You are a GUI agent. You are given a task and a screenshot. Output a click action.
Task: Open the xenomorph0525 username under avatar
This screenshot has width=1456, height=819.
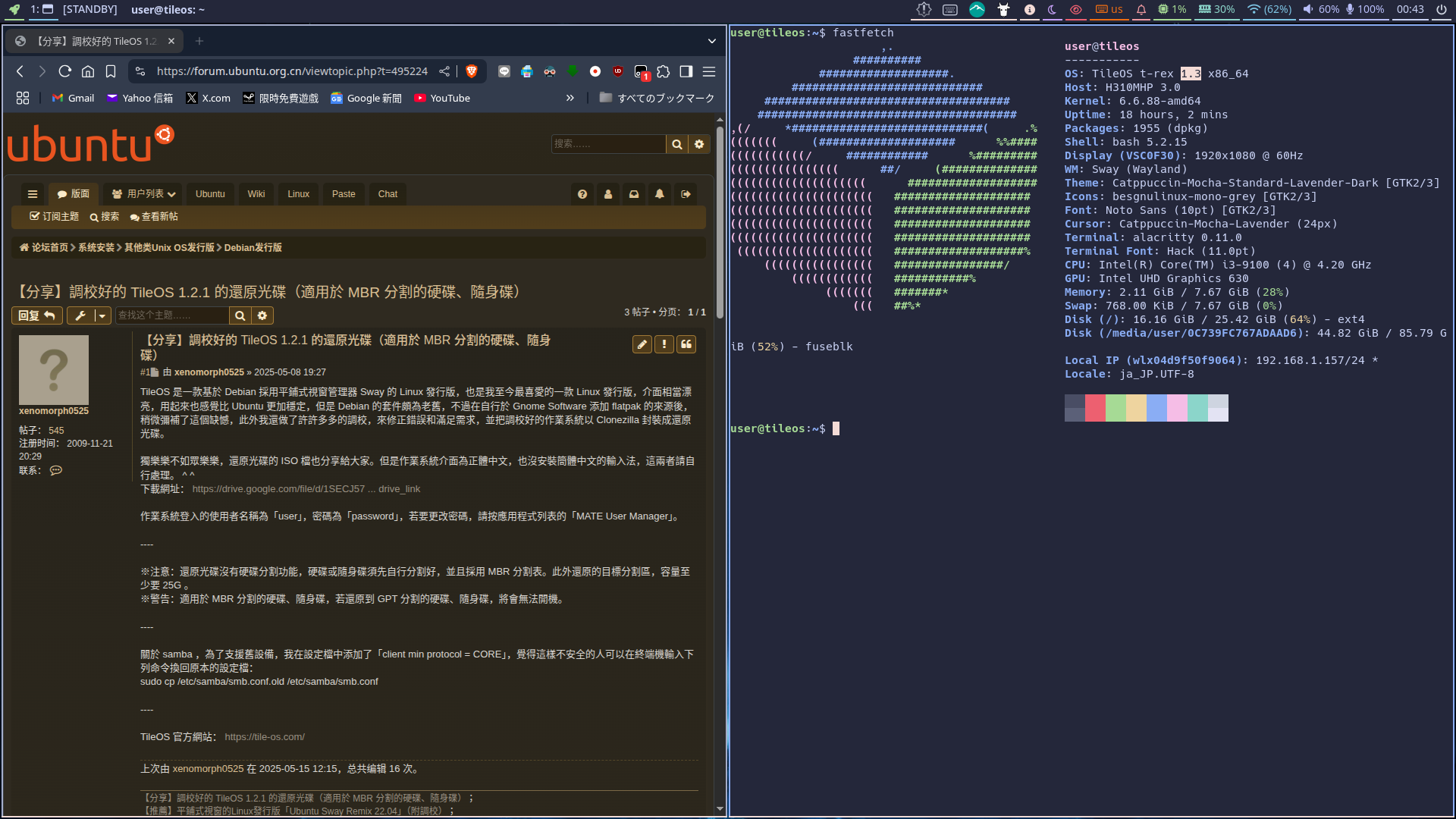coord(54,411)
